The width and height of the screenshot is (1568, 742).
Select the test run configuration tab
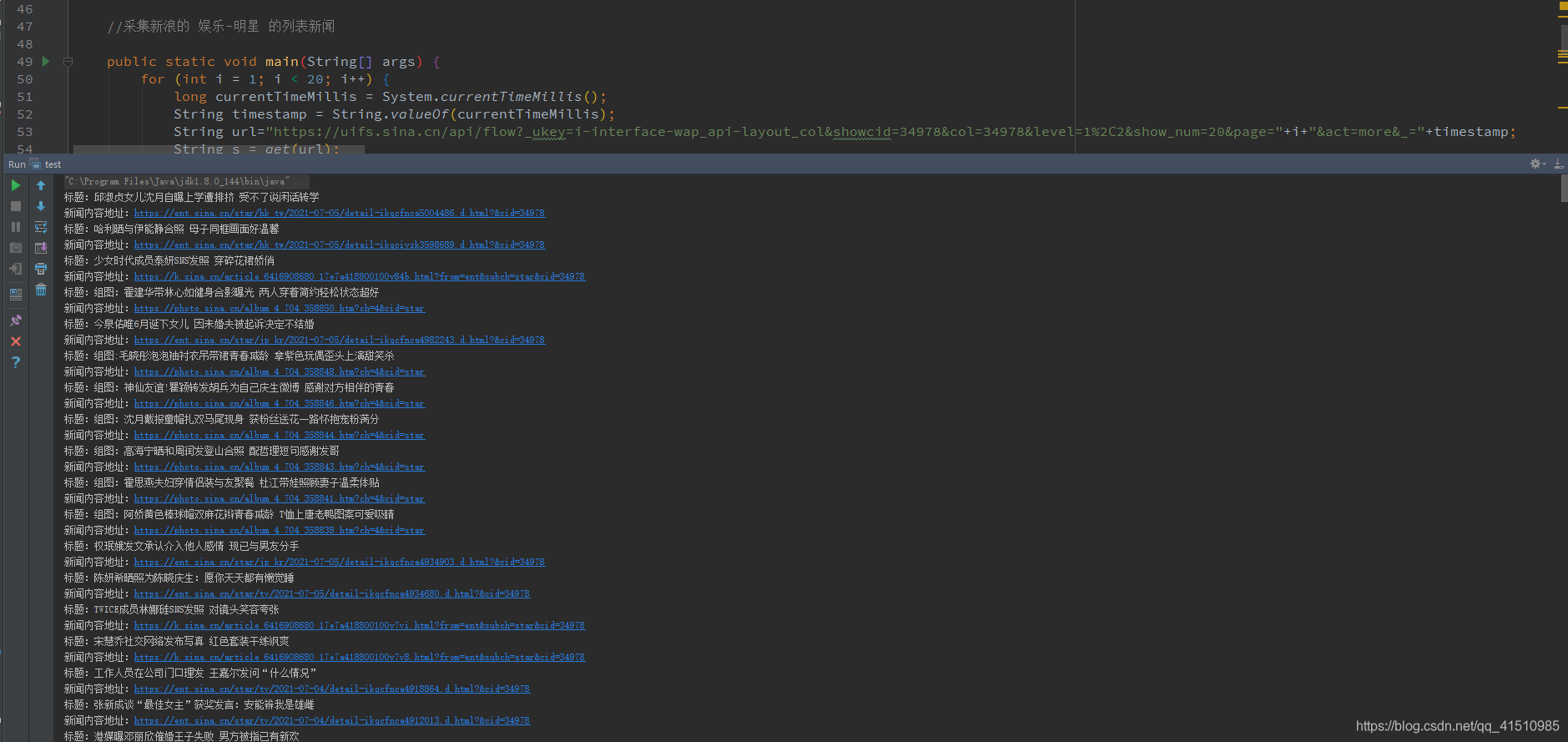click(x=46, y=164)
